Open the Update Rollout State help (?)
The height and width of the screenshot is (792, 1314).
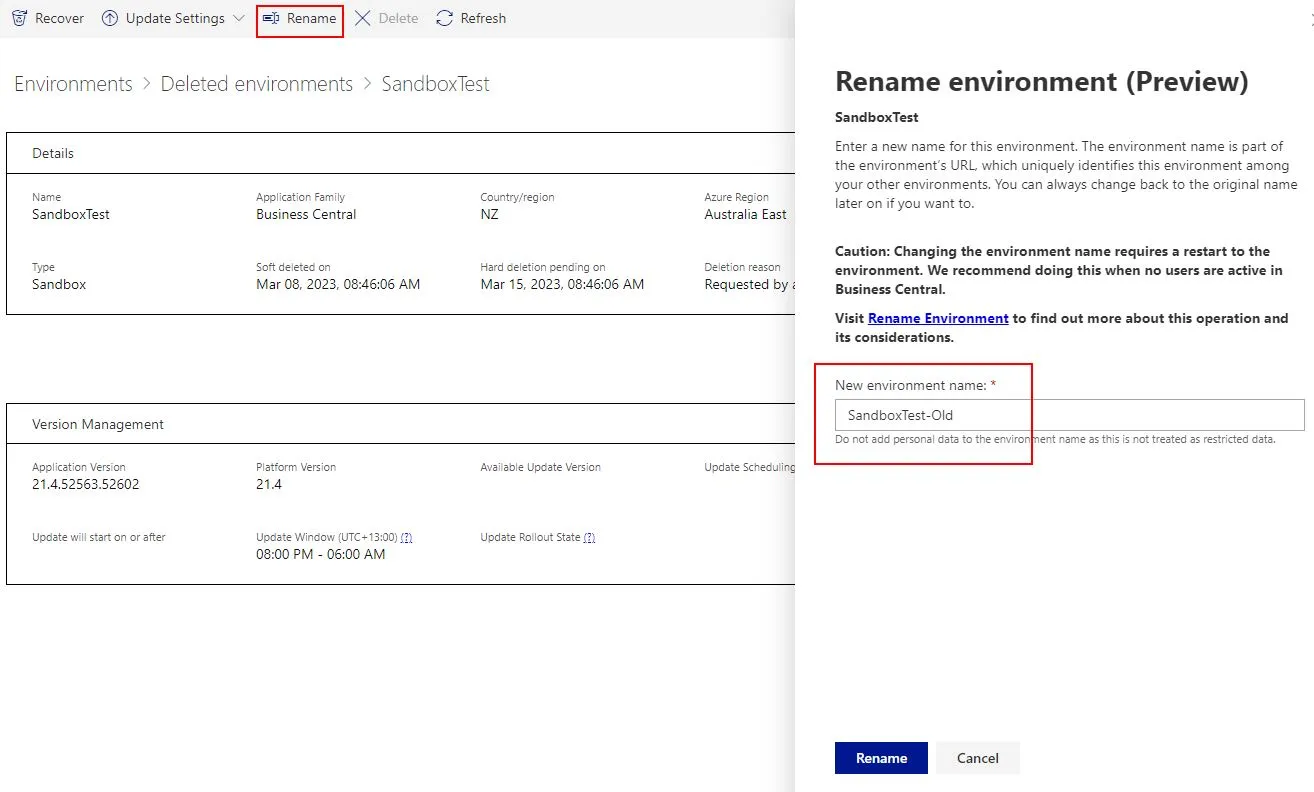coord(589,537)
